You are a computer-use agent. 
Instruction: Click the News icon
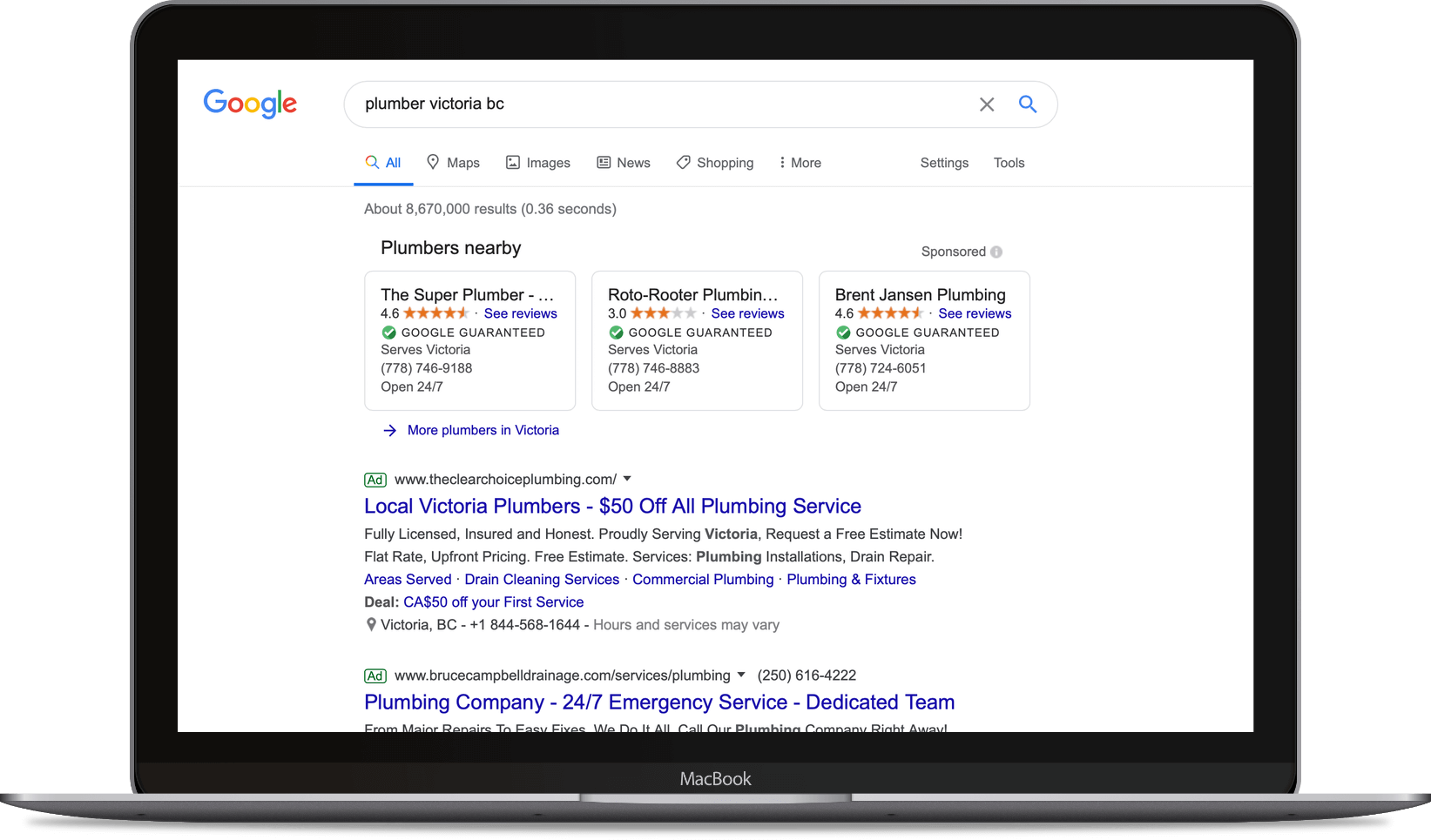pyautogui.click(x=604, y=162)
